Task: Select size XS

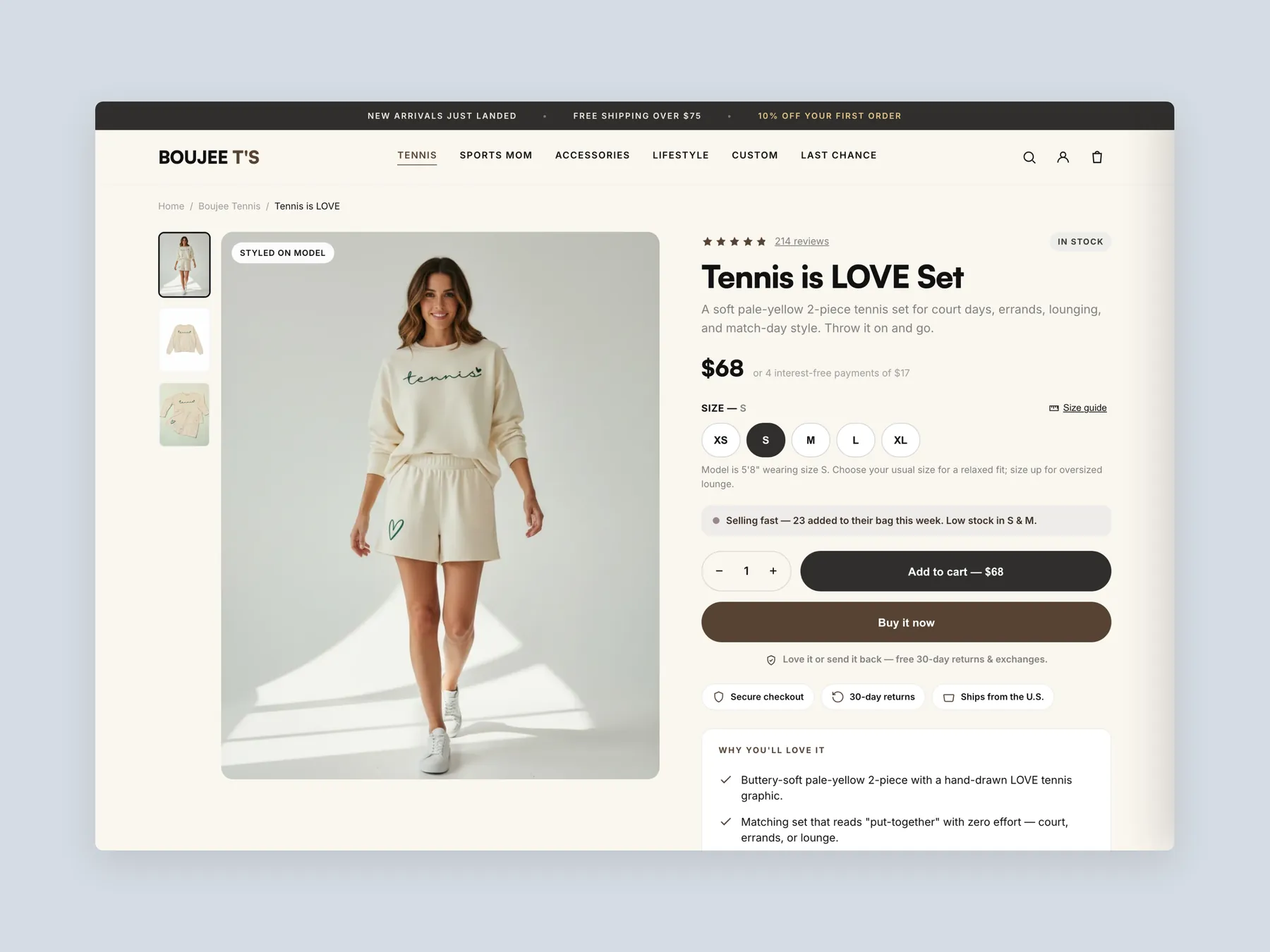Action: (720, 440)
